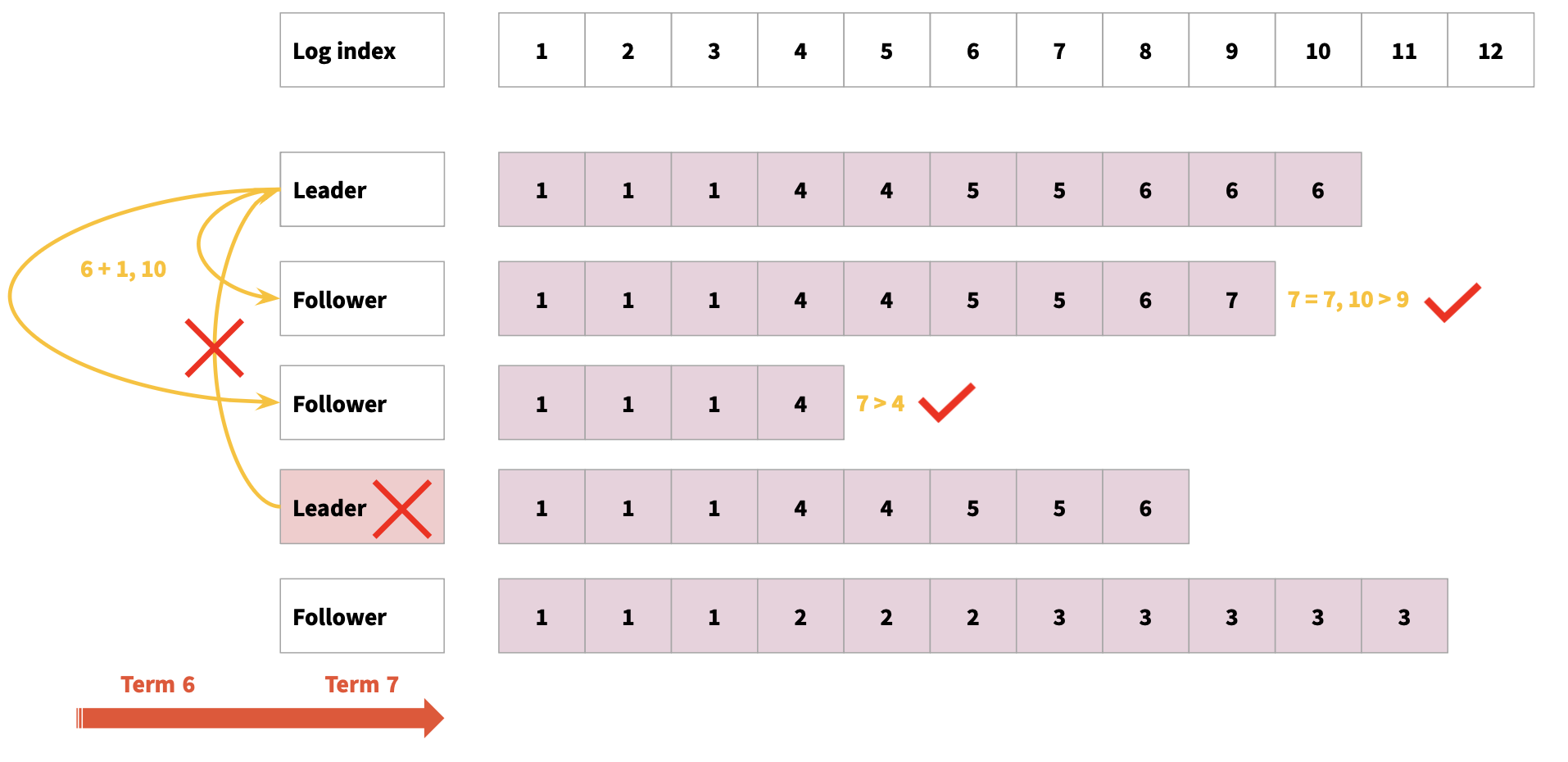Click the "7 = 7, 10 > 9" comparison text
The width and height of the screenshot is (1568, 762).
coord(1348,300)
